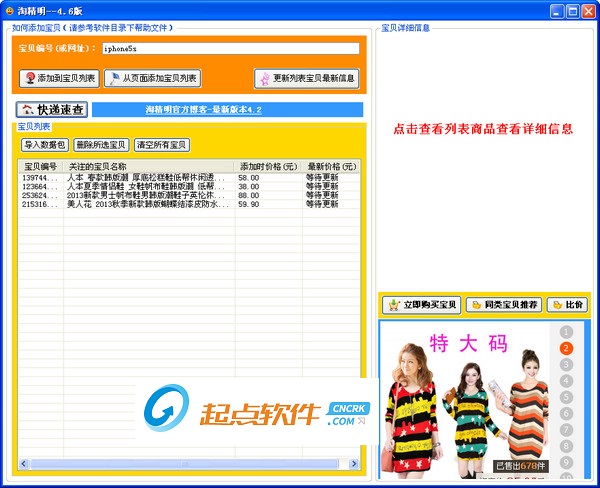Click item name 人本夏季情侣鞋
The width and height of the screenshot is (600, 488).
(146, 187)
